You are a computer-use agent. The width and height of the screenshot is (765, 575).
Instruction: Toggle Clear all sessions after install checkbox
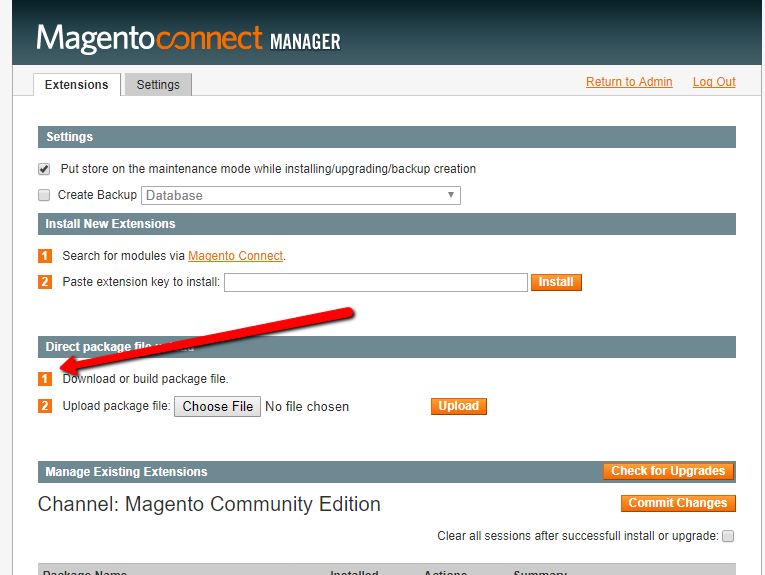coord(728,536)
